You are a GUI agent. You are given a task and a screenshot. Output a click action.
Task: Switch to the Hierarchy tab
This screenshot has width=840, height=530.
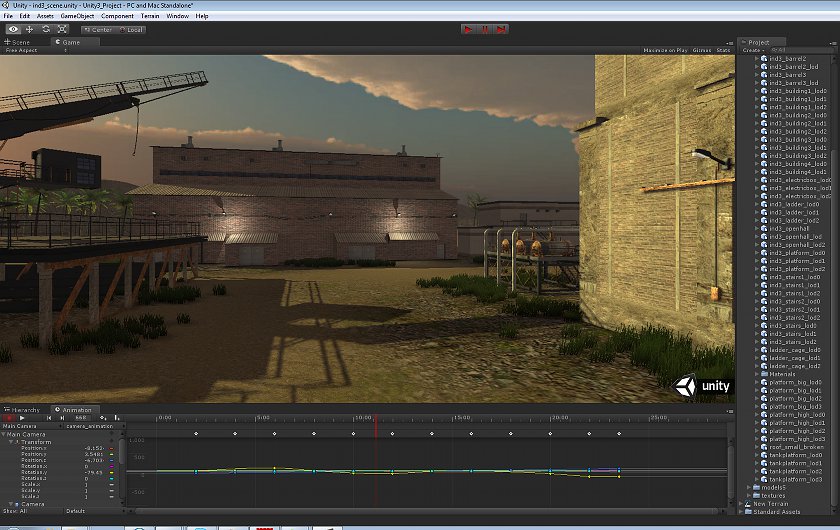(22, 410)
